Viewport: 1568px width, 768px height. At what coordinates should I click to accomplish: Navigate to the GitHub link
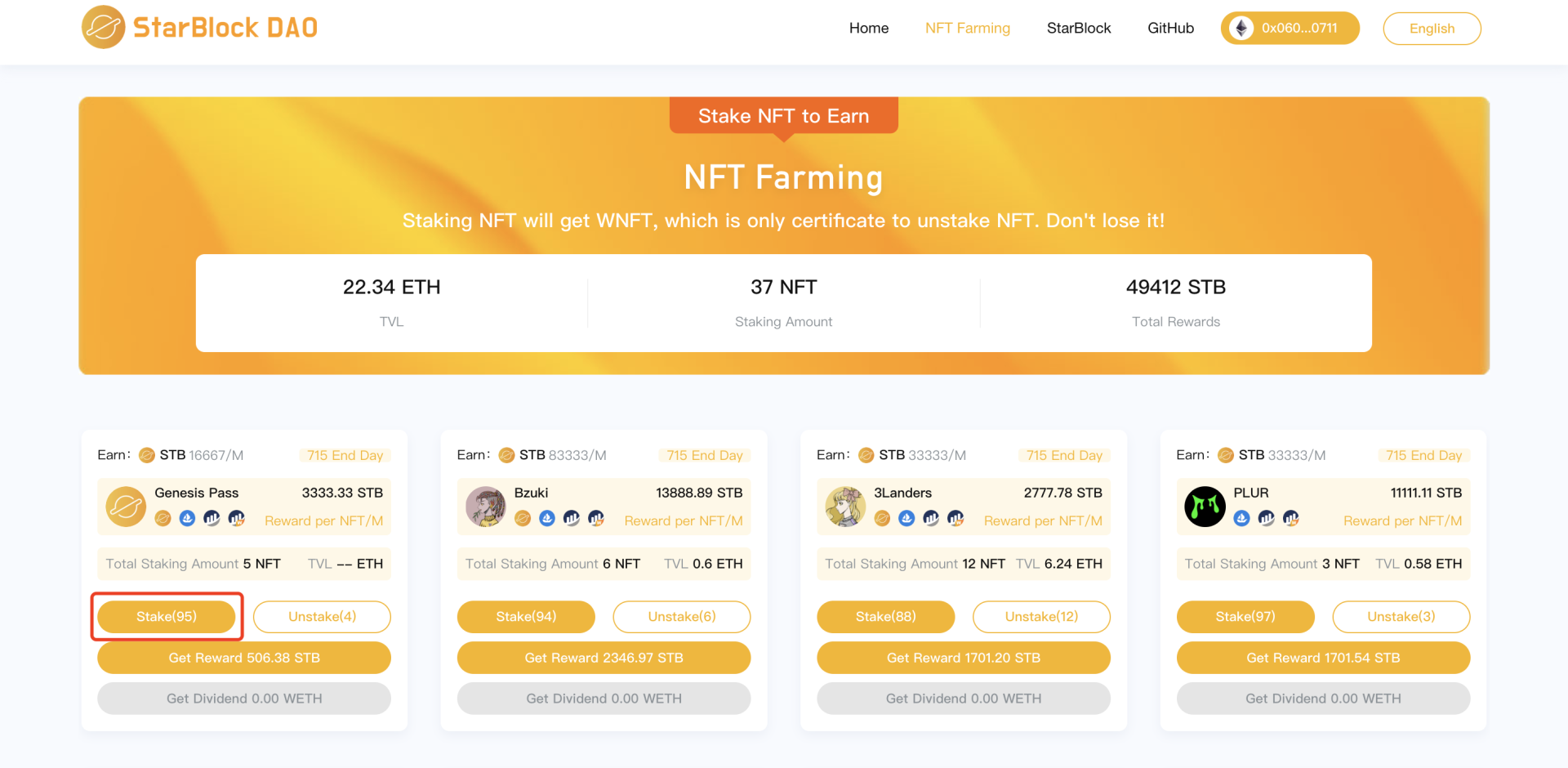point(1170,29)
